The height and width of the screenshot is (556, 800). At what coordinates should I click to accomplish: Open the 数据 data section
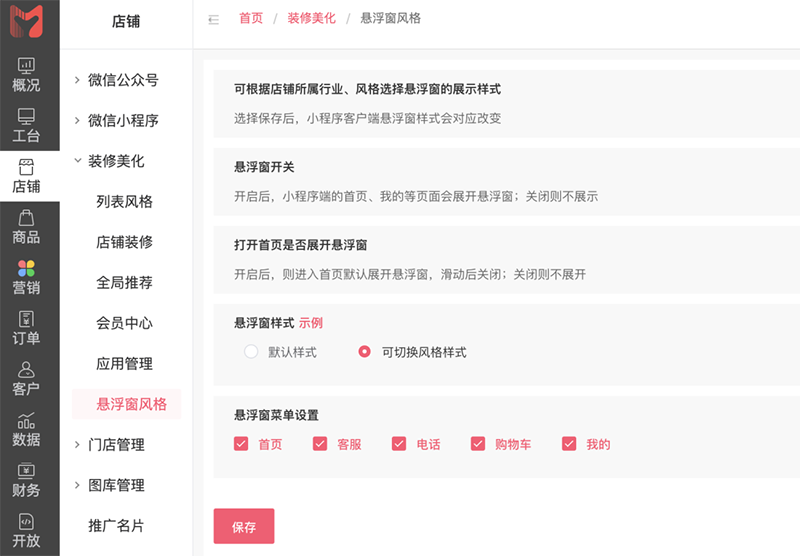coord(26,429)
